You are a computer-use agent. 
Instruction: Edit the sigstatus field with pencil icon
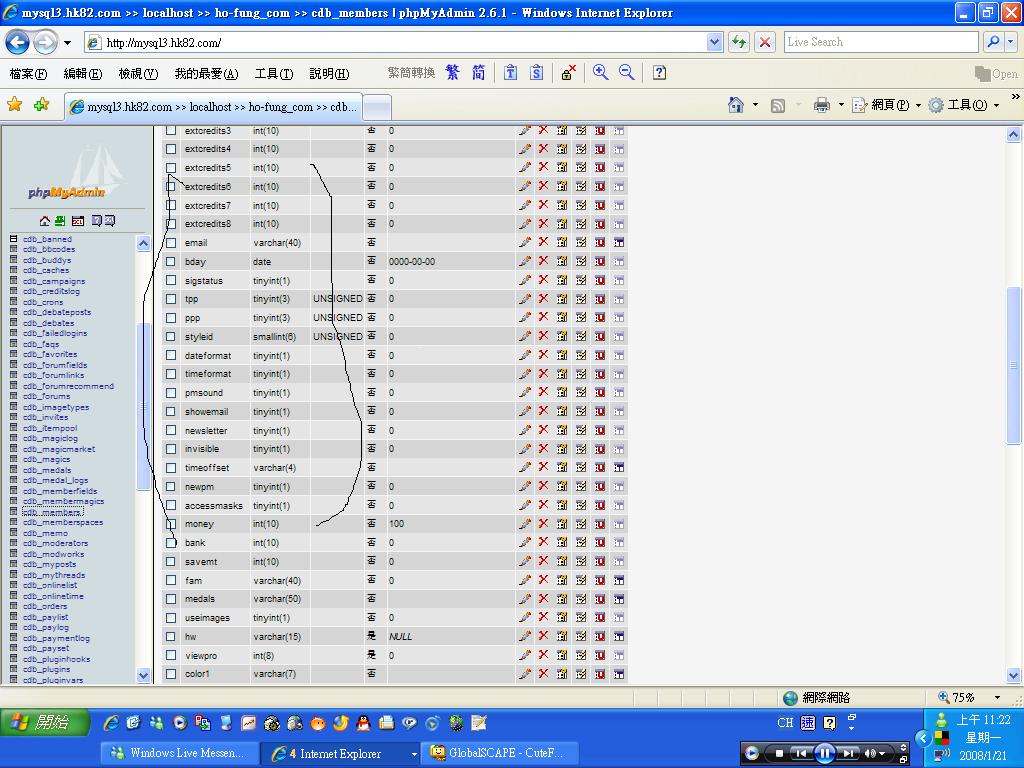pos(524,280)
